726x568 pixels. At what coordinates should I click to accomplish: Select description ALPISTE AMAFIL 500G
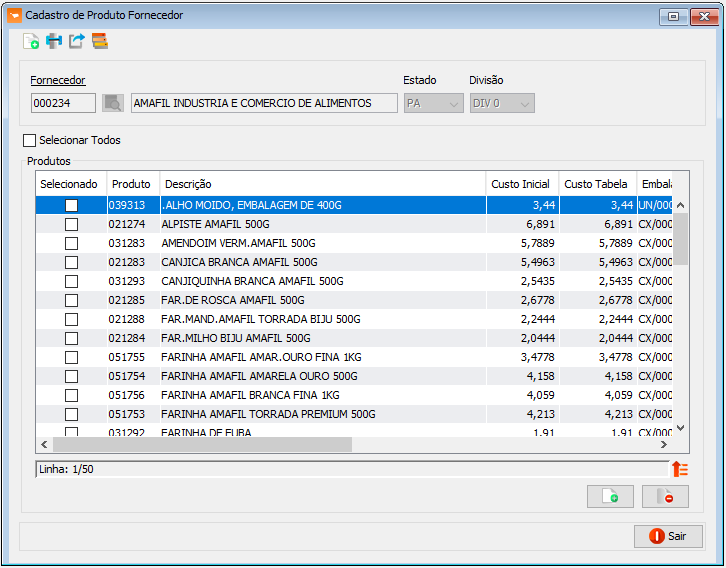click(x=215, y=225)
